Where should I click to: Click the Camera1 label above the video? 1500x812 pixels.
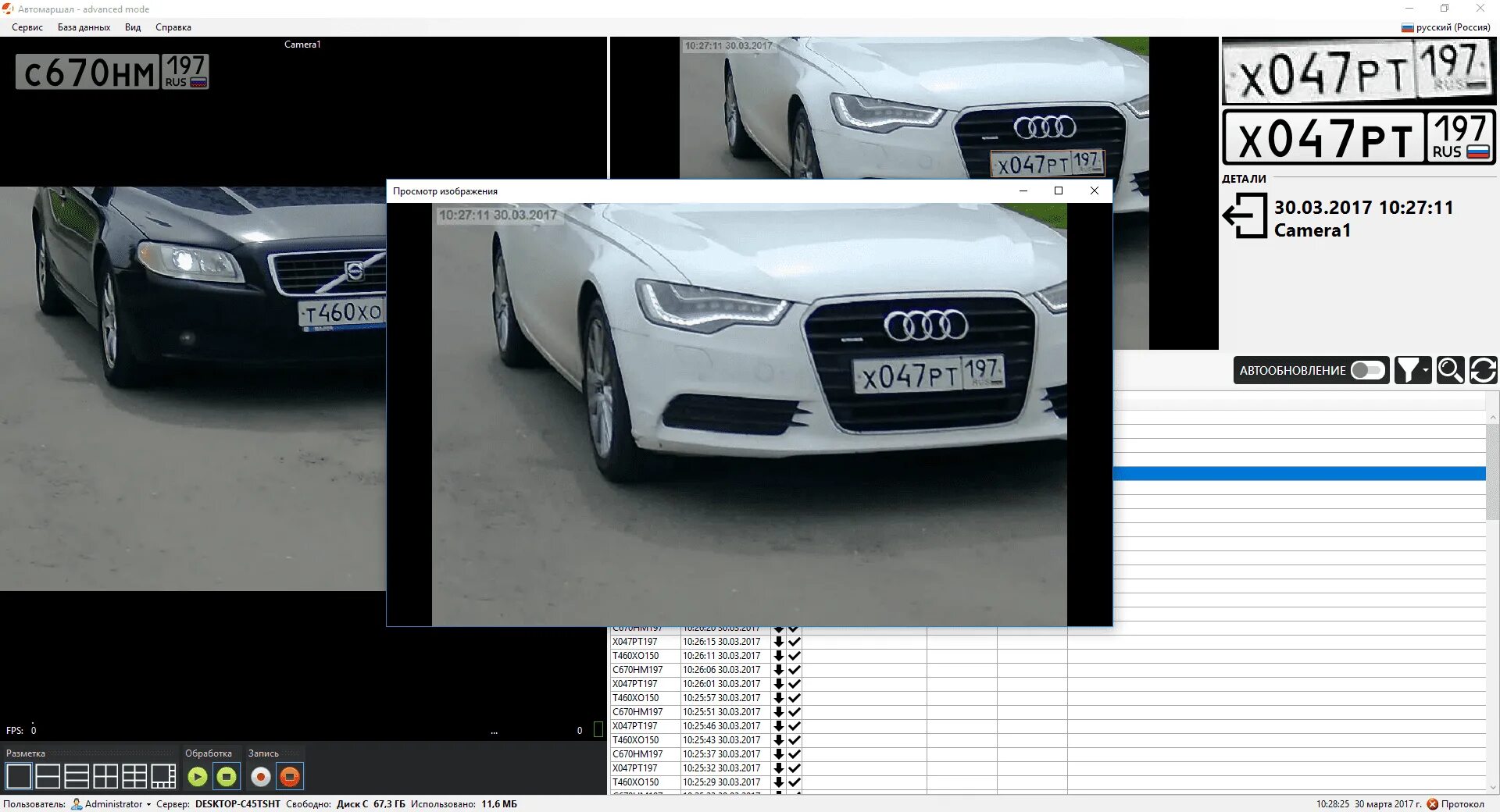(302, 45)
